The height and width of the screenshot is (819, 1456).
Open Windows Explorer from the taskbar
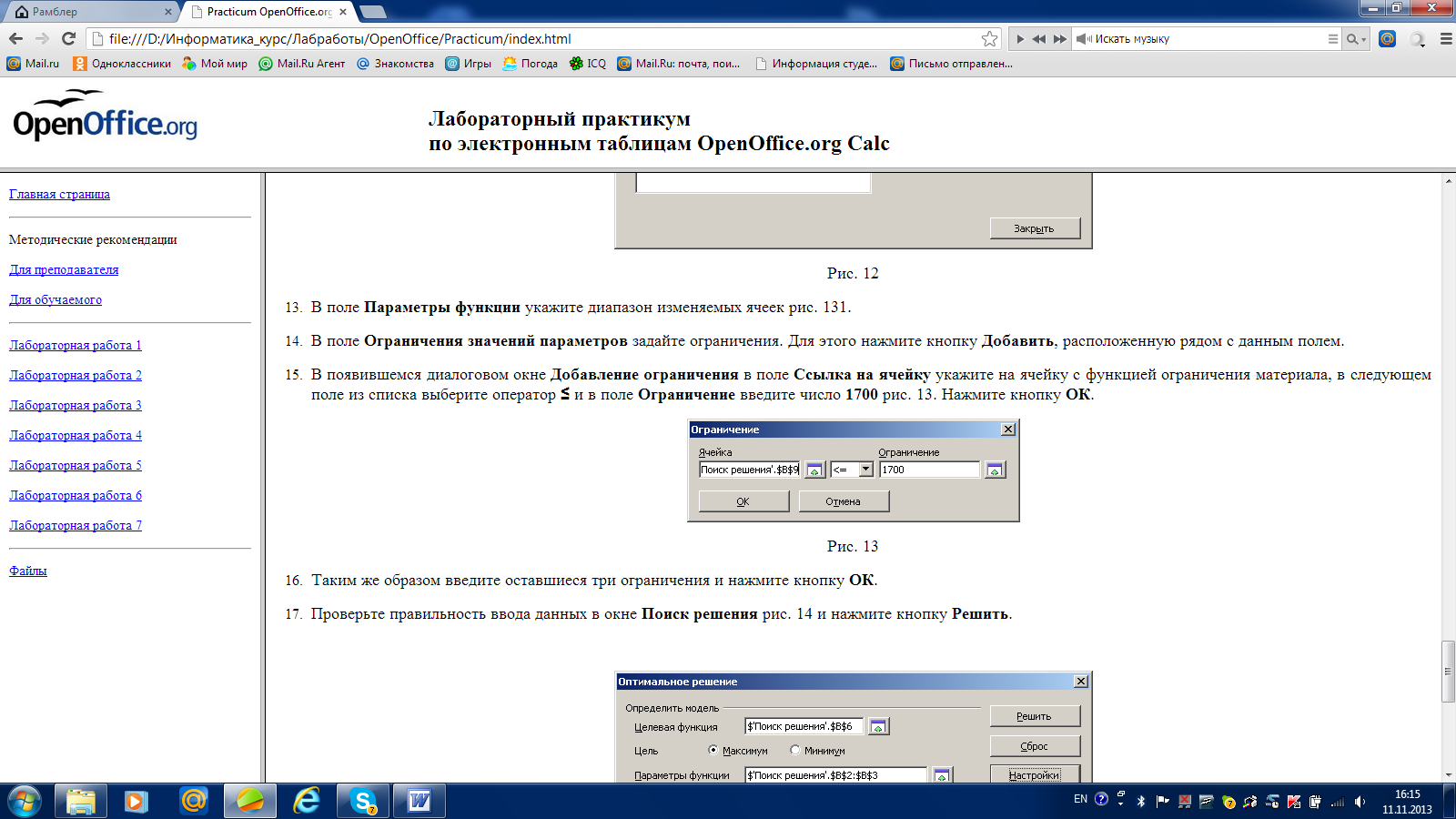(80, 801)
